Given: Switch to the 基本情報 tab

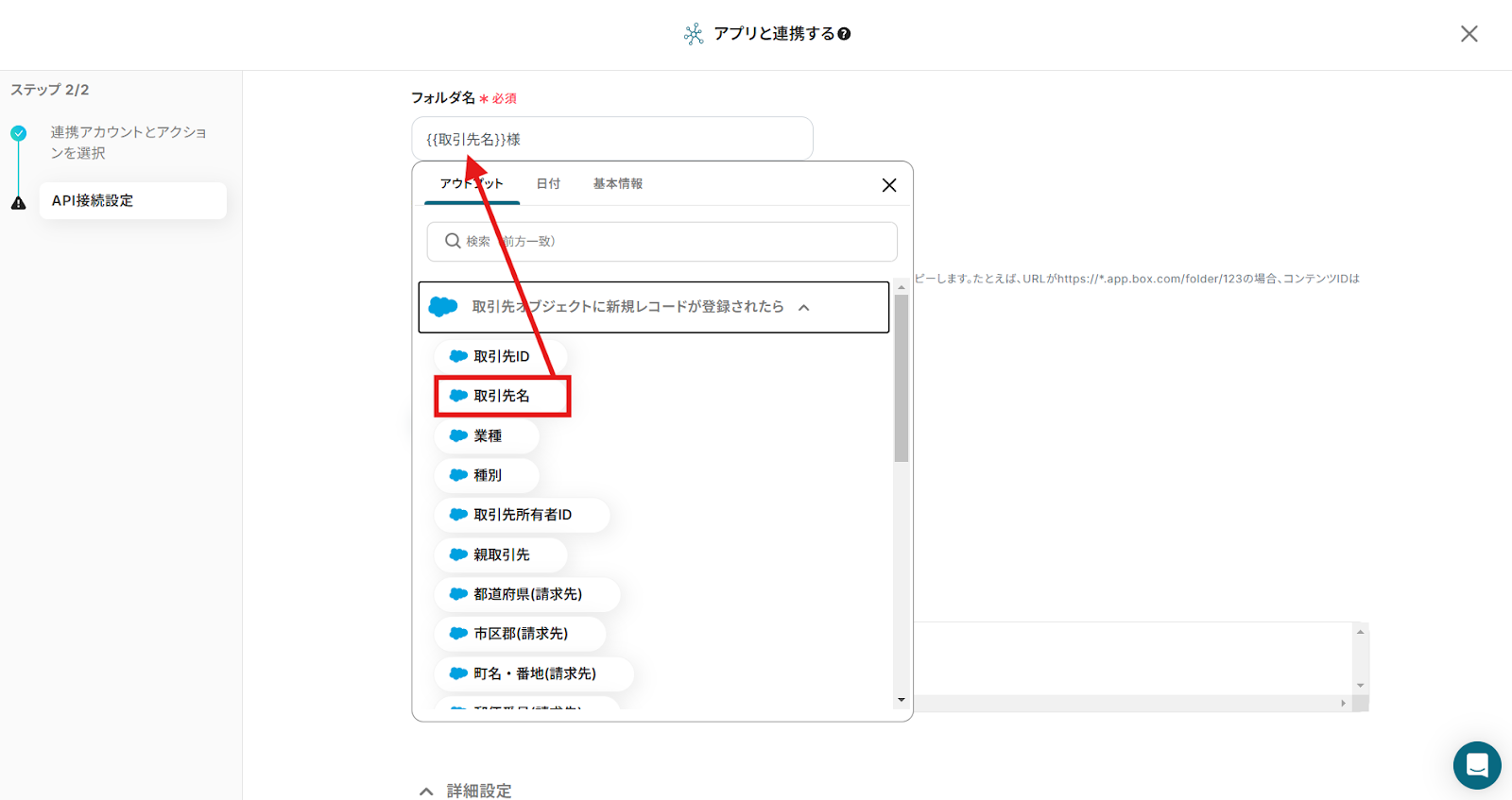Looking at the screenshot, I should point(618,183).
